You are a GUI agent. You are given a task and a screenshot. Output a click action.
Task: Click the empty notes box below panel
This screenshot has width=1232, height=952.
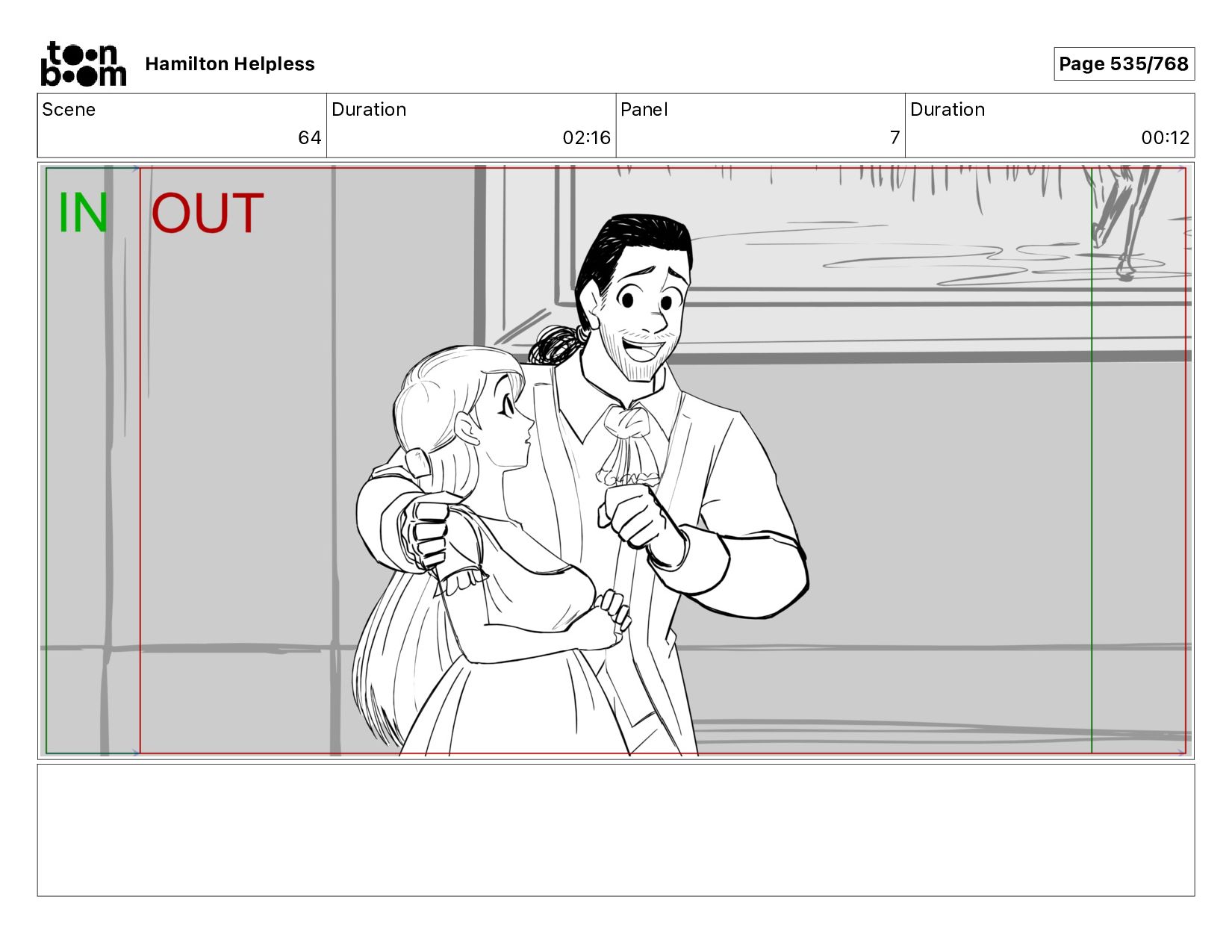coord(616,830)
